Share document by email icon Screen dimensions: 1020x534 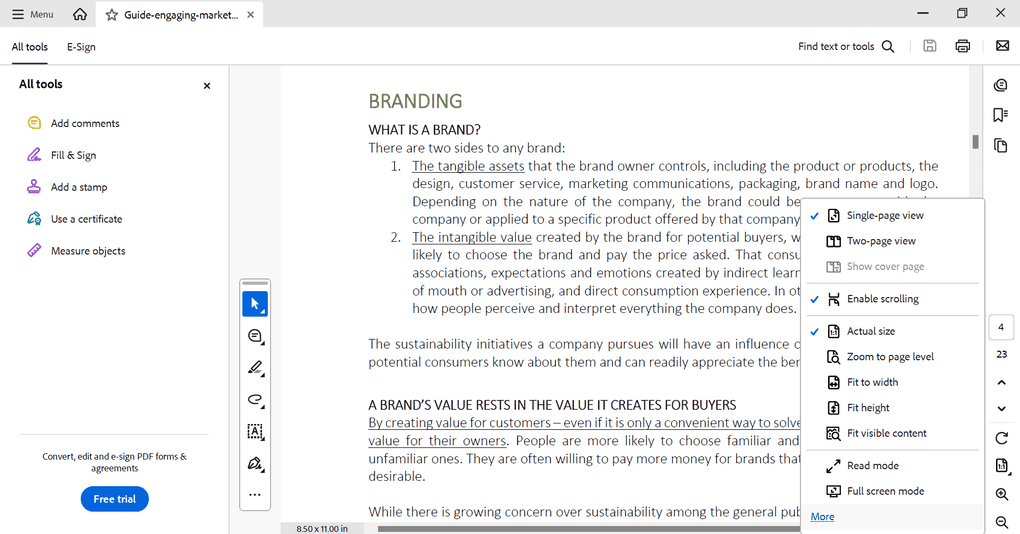click(1002, 46)
